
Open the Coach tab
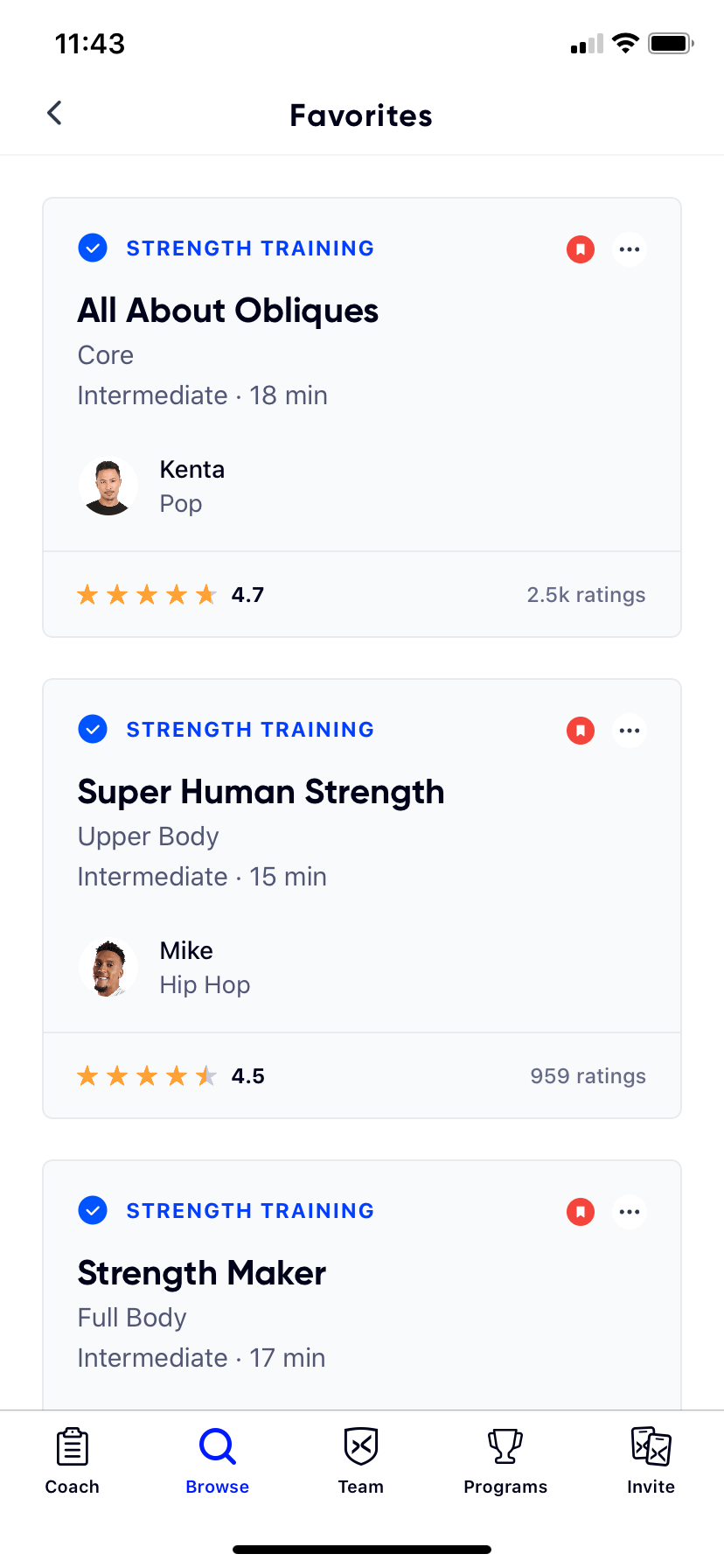pyautogui.click(x=73, y=1460)
